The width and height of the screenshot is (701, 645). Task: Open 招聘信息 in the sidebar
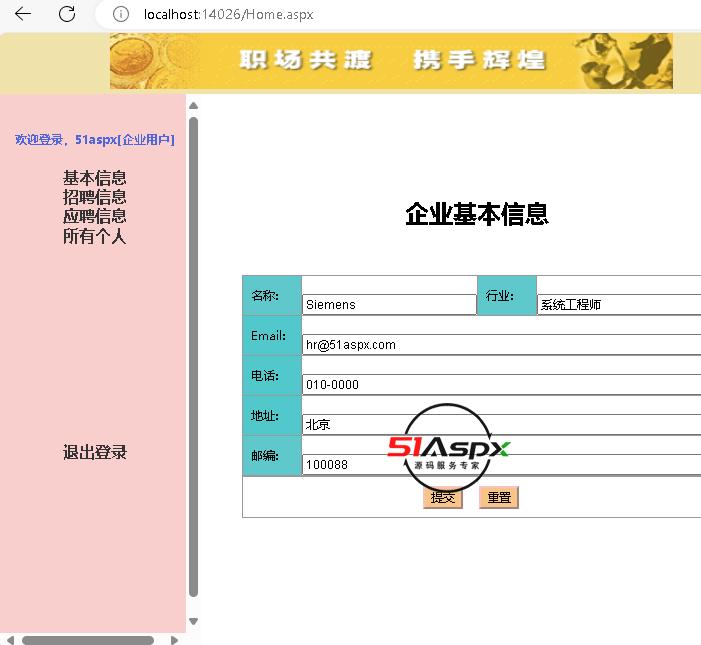95,197
